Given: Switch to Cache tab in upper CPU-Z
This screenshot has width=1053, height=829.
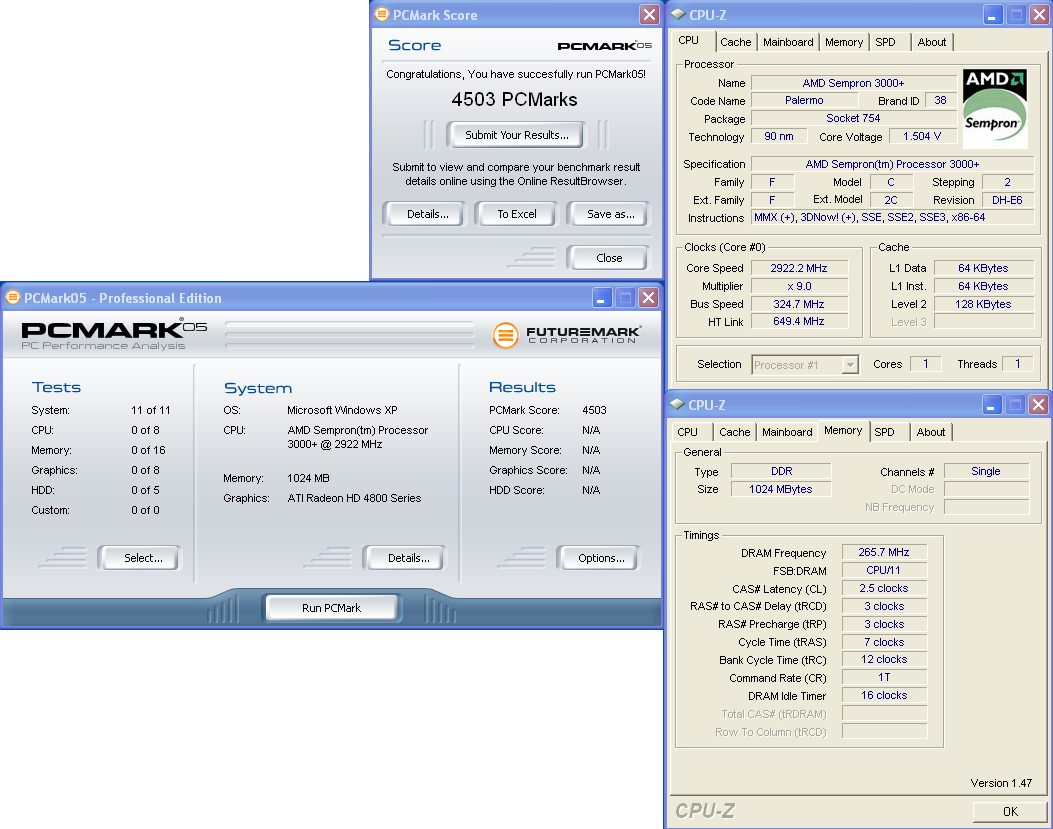Looking at the screenshot, I should [735, 42].
